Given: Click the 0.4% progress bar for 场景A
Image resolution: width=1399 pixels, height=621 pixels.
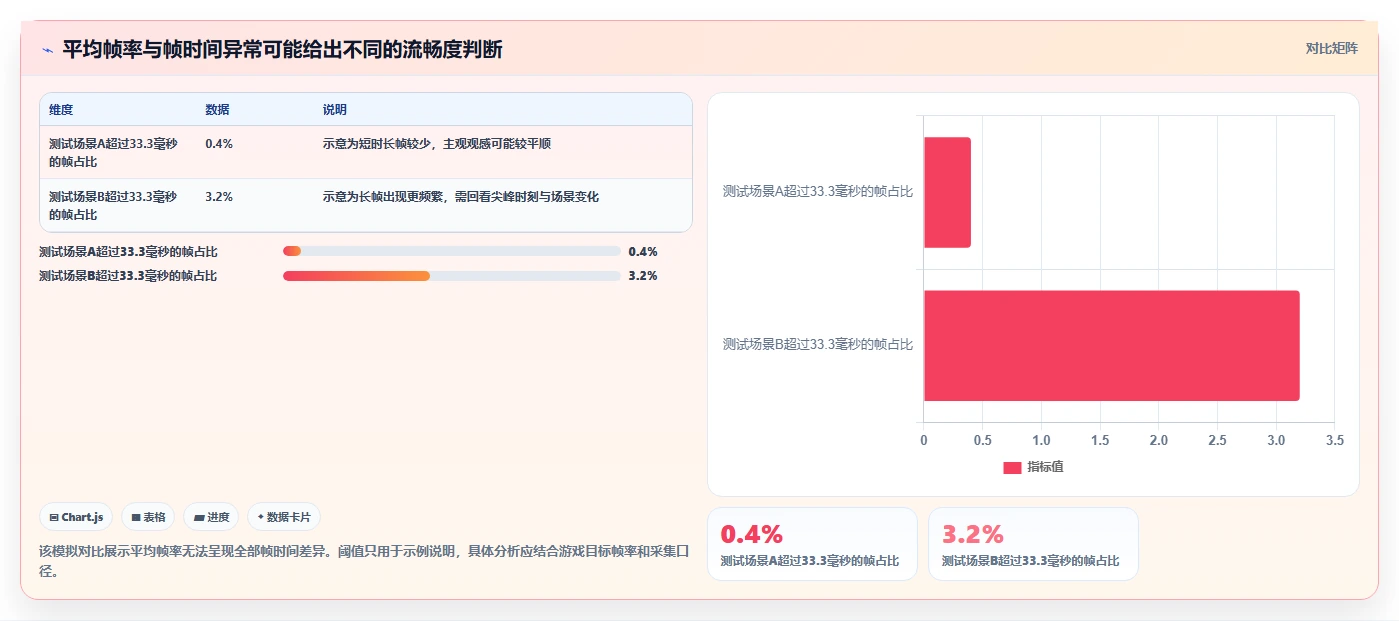Looking at the screenshot, I should [452, 251].
